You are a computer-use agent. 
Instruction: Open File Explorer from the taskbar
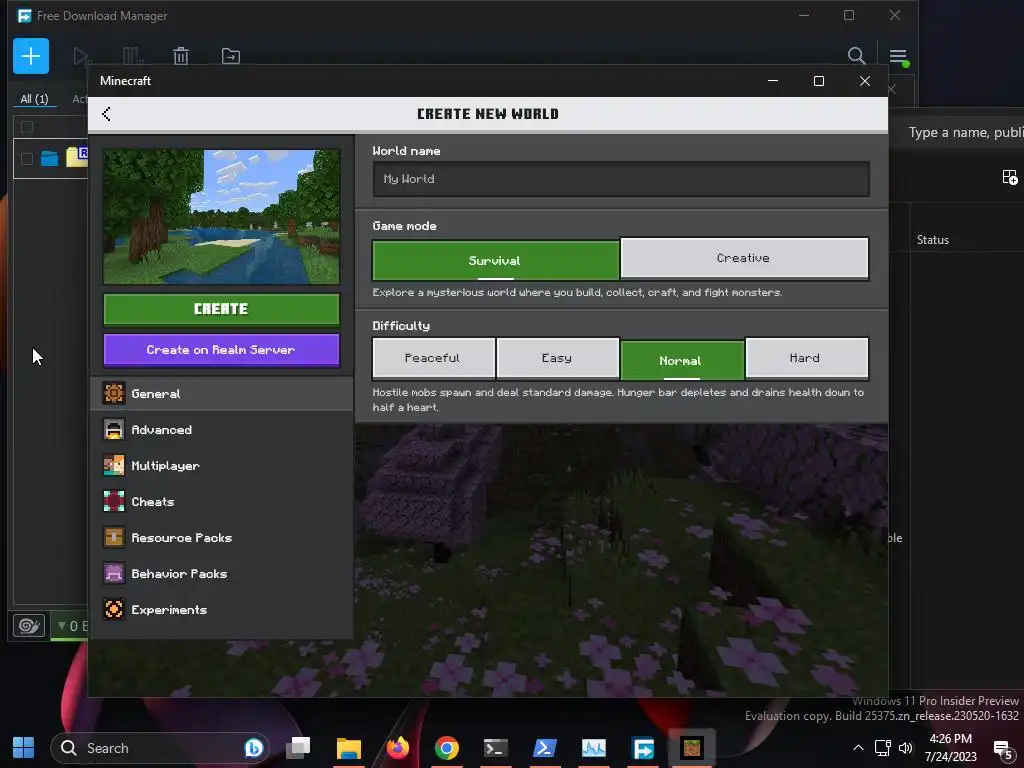tap(349, 748)
